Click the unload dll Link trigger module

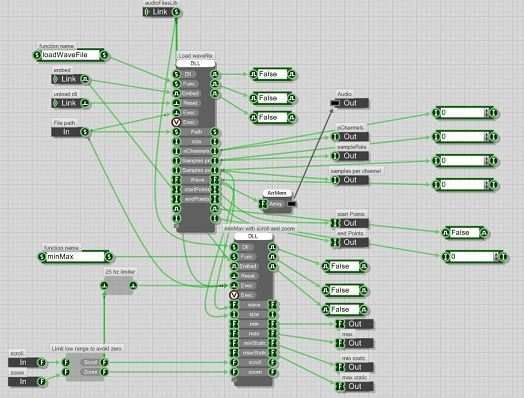point(71,103)
